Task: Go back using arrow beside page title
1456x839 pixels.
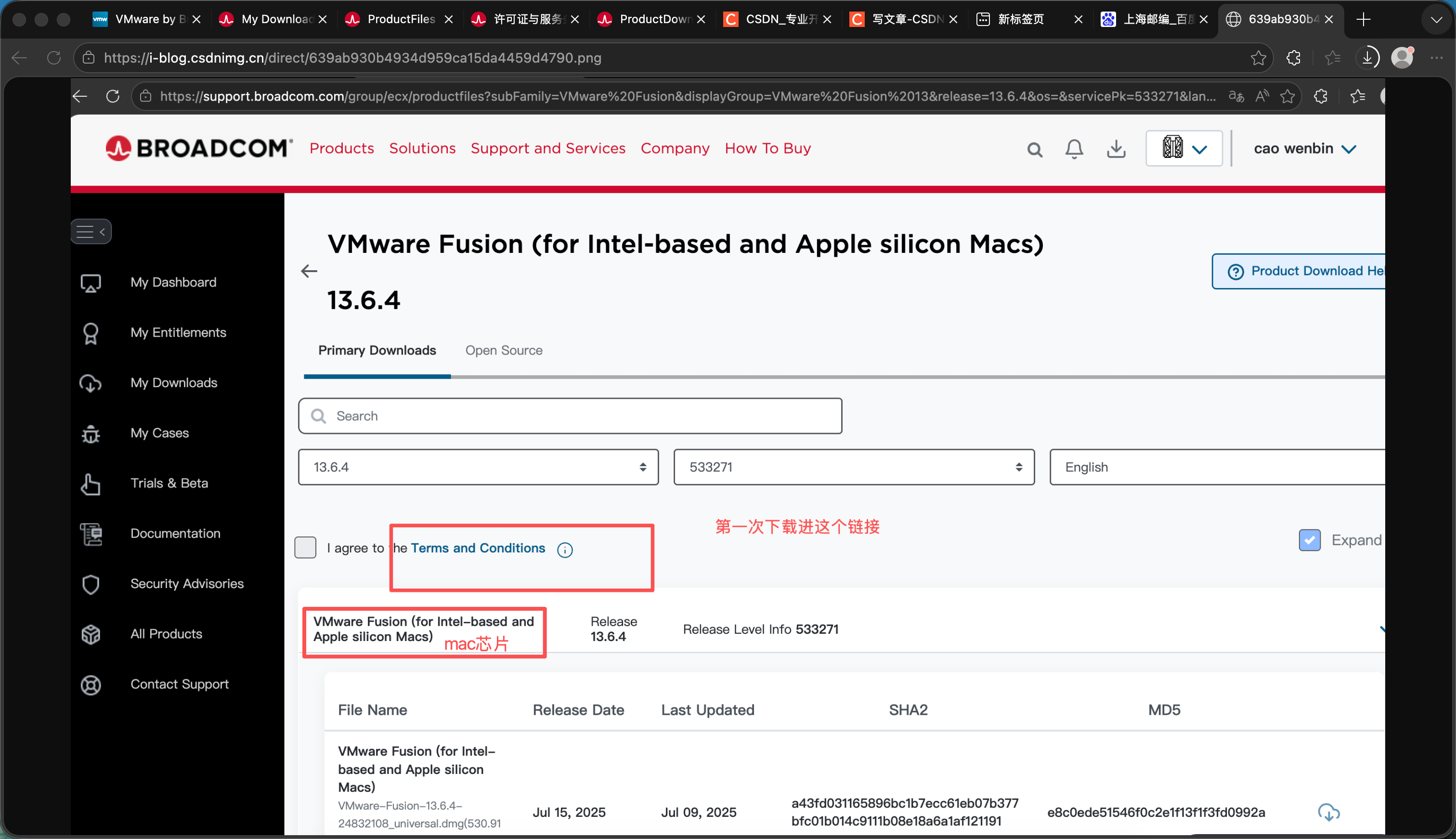Action: click(309, 271)
